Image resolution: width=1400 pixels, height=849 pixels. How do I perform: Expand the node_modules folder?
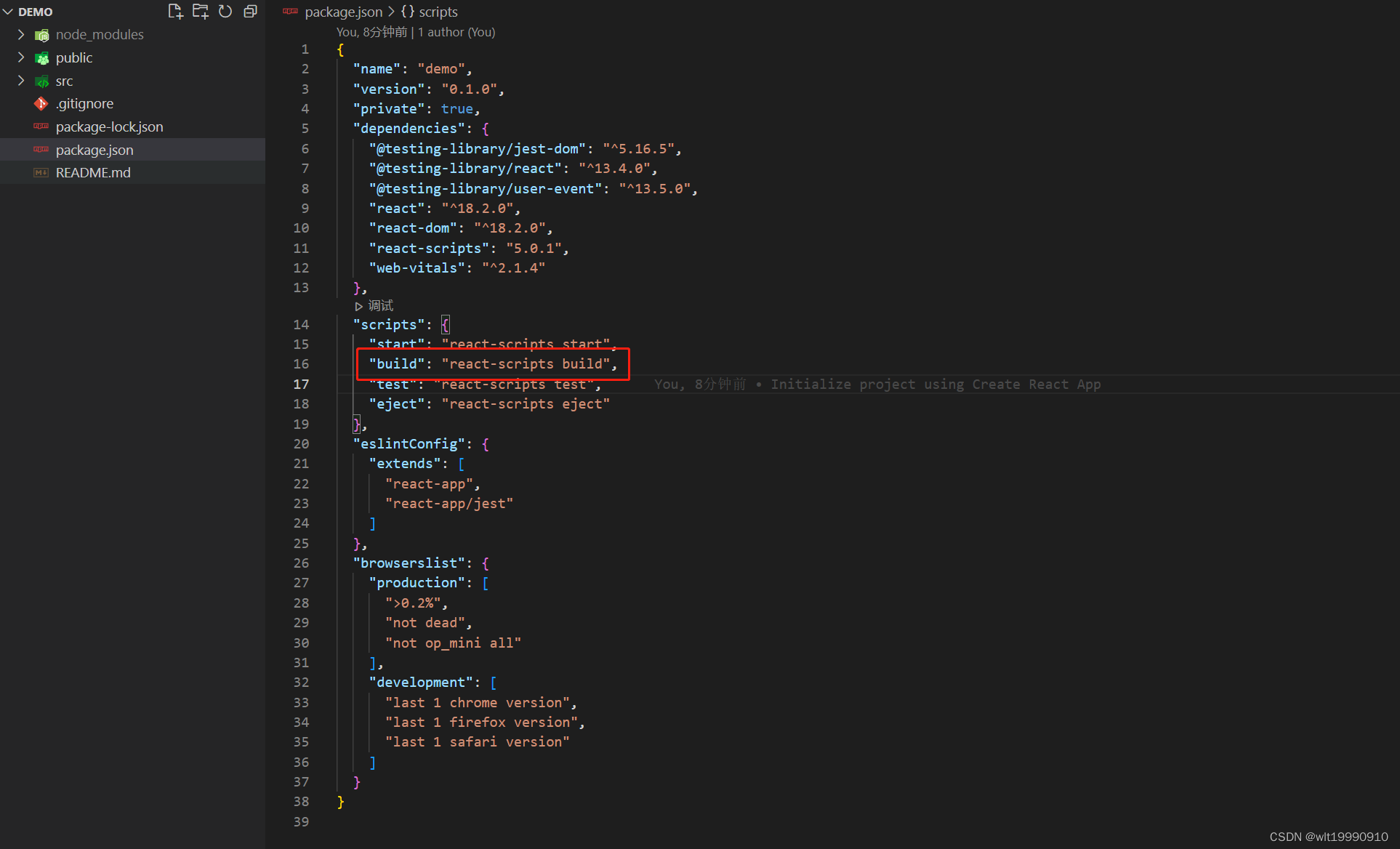click(21, 34)
